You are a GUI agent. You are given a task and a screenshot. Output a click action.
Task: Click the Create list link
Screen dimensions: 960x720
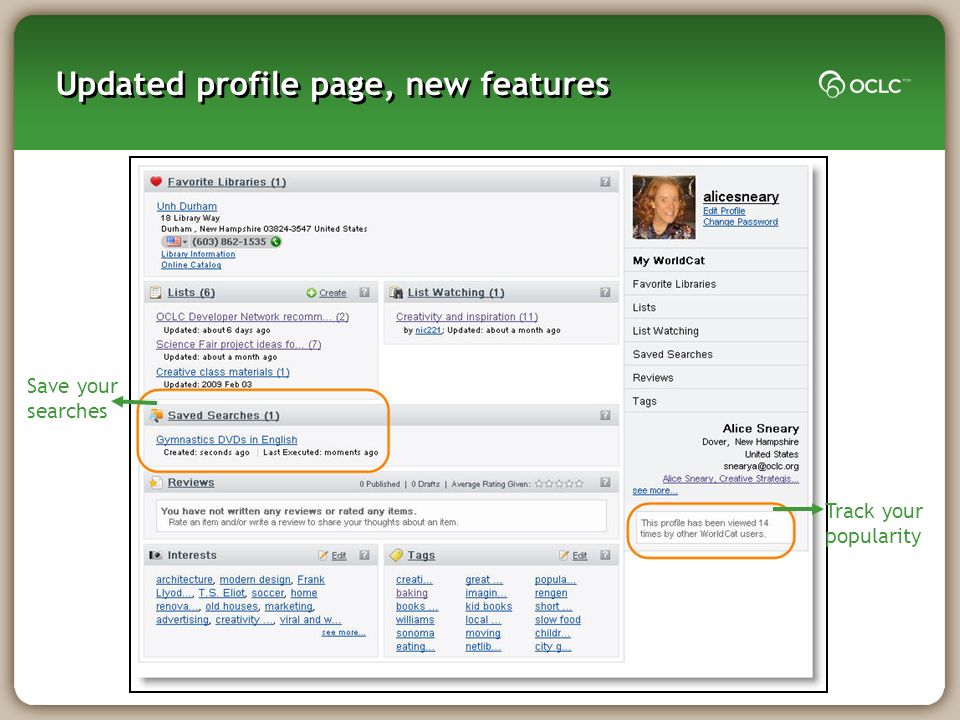pos(332,293)
